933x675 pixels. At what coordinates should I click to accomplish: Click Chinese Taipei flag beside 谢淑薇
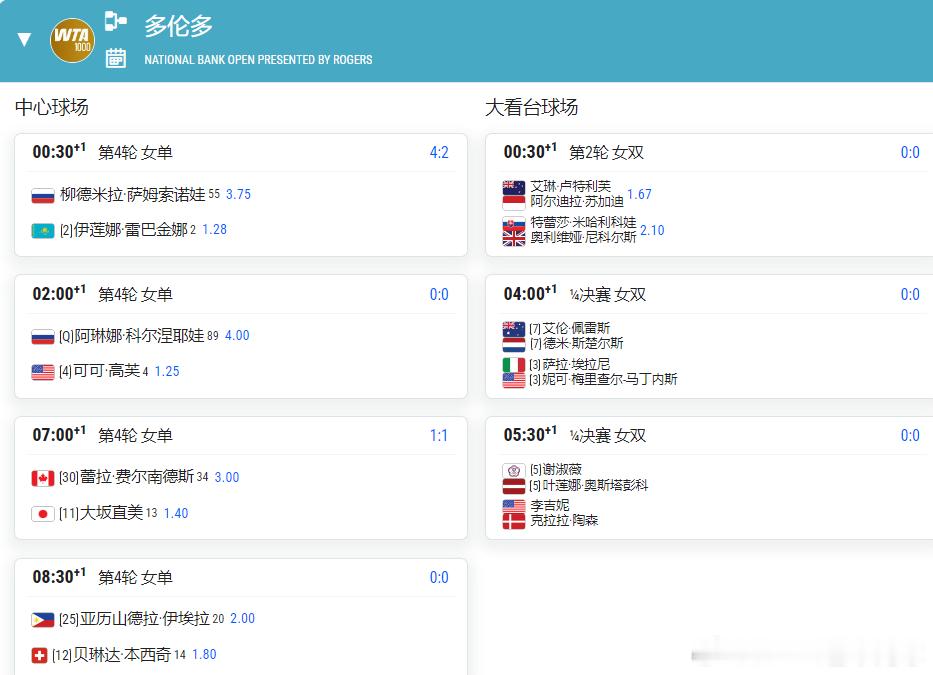tap(514, 470)
